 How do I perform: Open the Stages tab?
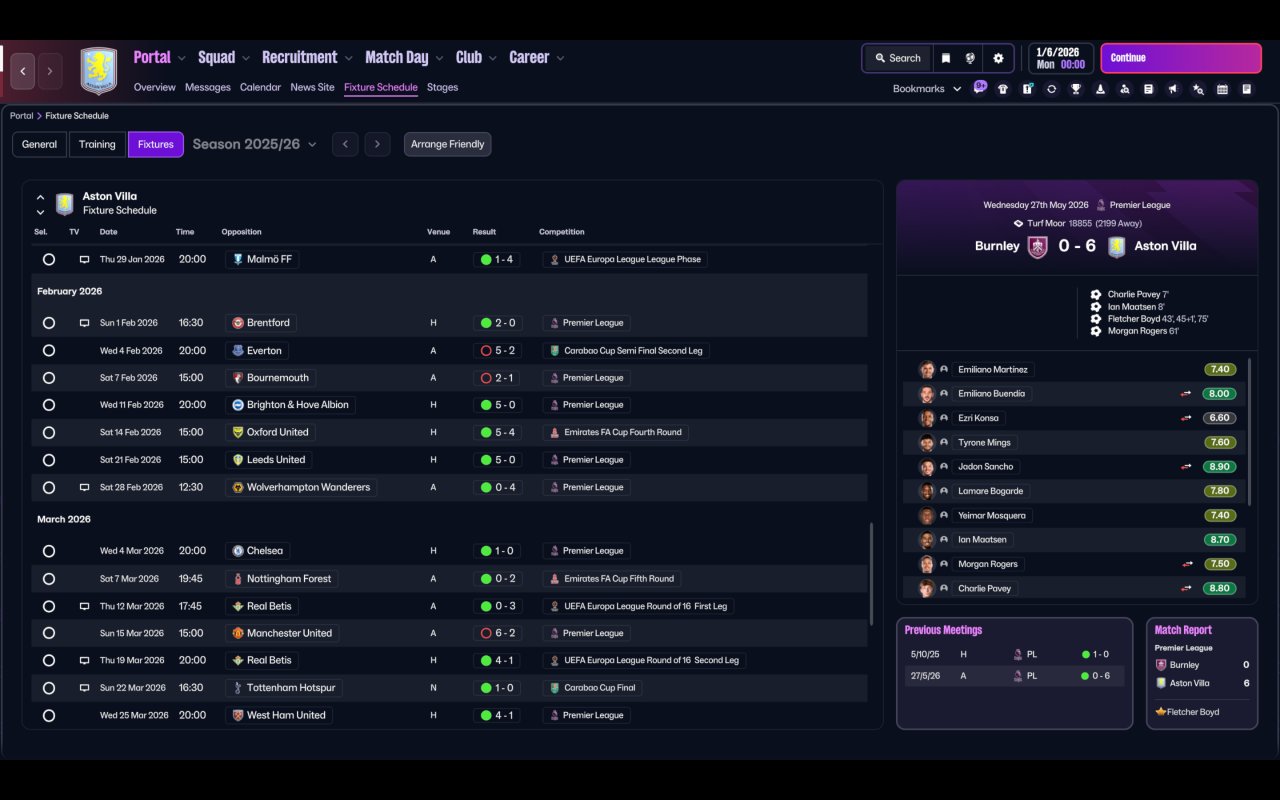tap(442, 88)
